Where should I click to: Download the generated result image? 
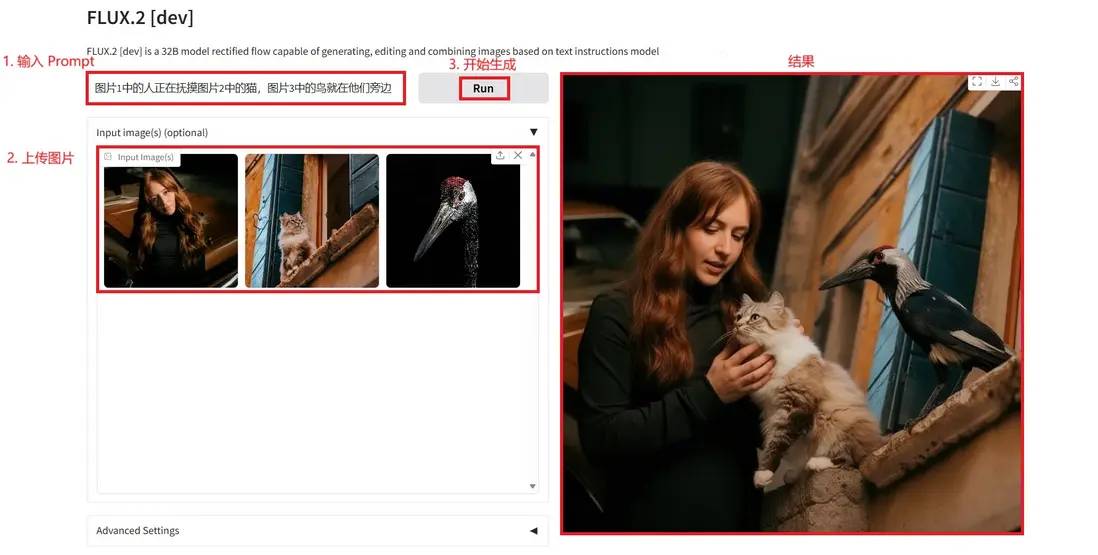(995, 82)
